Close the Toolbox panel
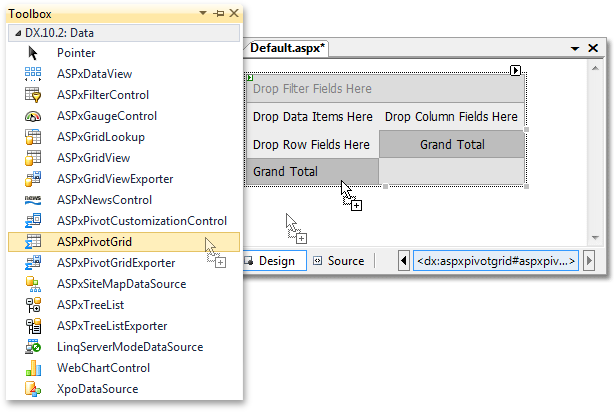 234,13
